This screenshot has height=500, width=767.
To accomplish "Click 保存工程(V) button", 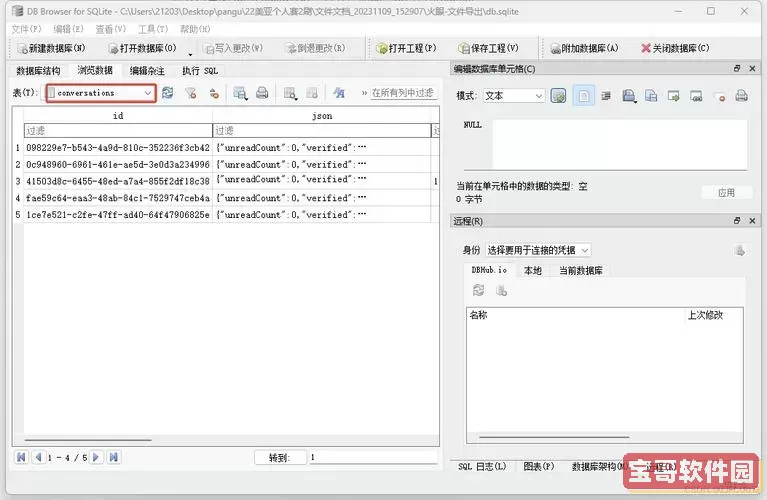I will point(488,48).
